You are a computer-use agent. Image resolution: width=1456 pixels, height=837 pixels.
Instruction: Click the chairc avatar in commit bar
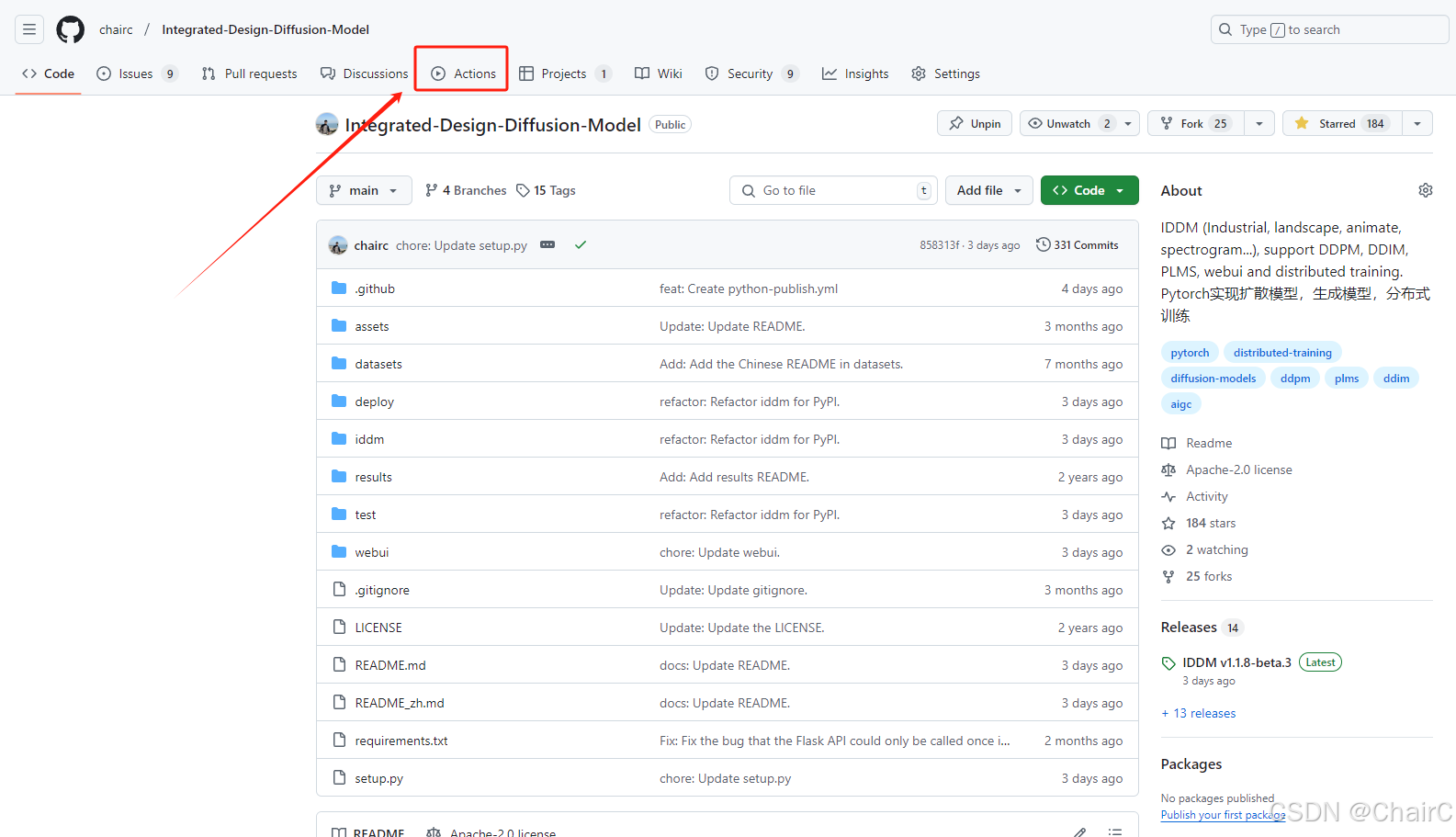[x=338, y=245]
